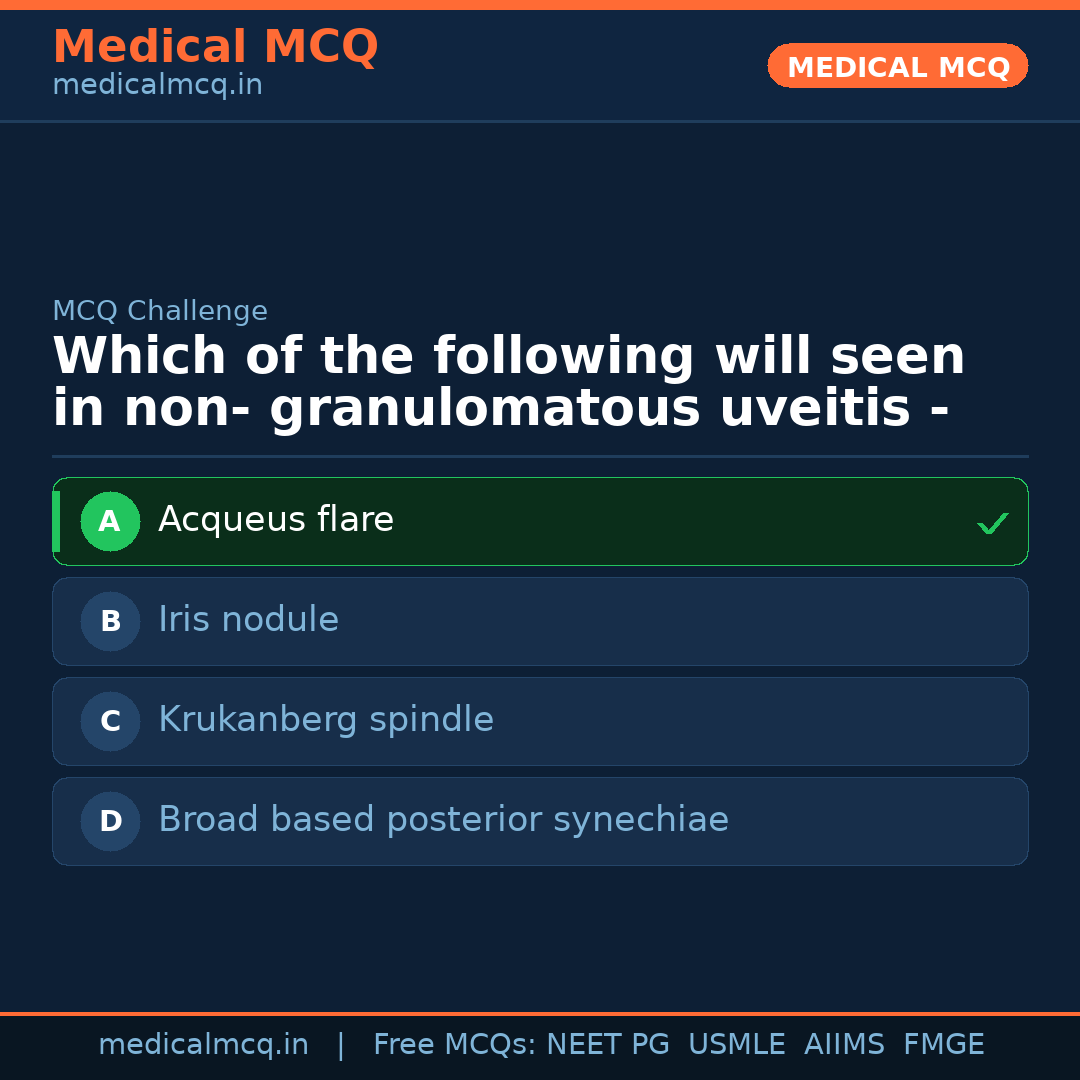The height and width of the screenshot is (1080, 1080).
Task: Open the NEET PG section
Action: point(607,1043)
